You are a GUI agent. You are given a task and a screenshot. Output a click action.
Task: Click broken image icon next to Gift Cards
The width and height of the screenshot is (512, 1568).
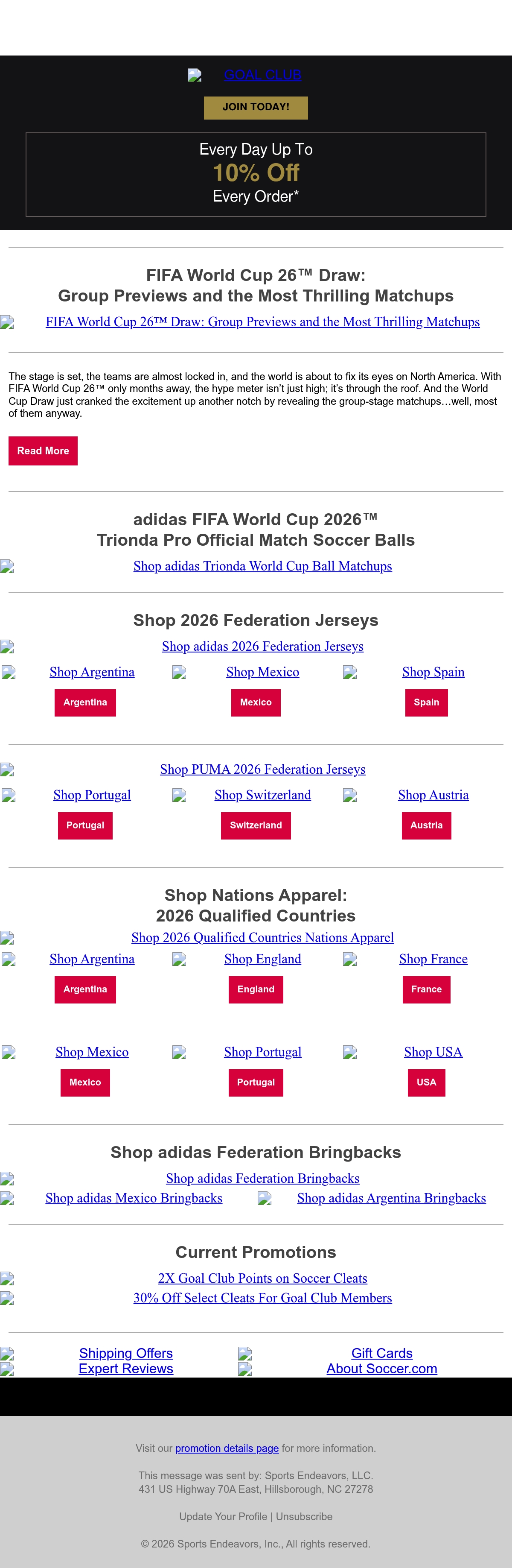[245, 1354]
